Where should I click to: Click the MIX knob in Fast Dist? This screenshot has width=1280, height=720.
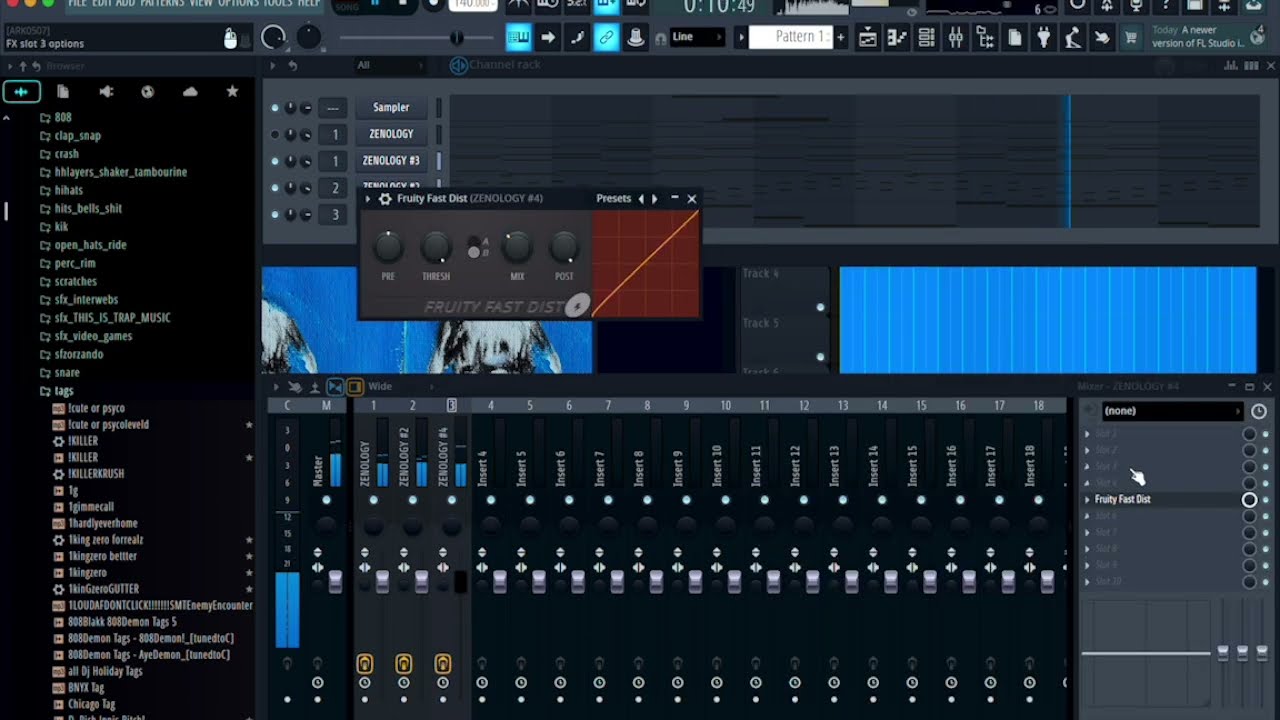coord(517,247)
